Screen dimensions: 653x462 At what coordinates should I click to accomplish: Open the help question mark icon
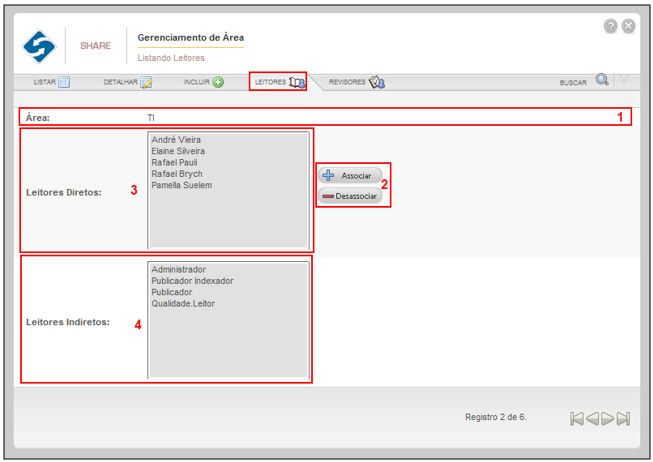pyautogui.click(x=611, y=26)
